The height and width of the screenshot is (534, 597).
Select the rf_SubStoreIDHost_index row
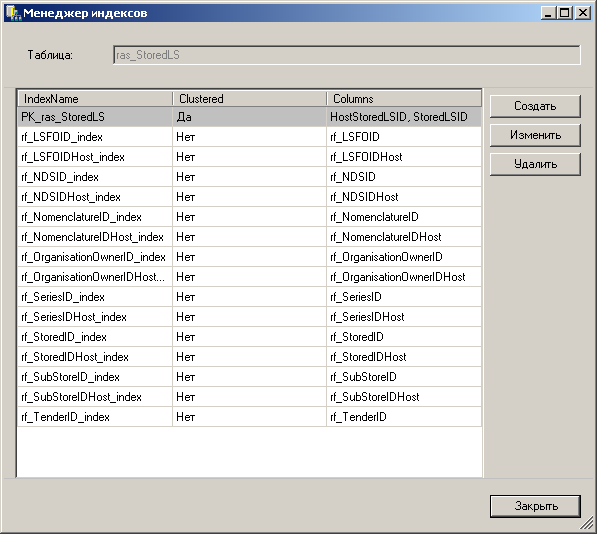(249, 397)
